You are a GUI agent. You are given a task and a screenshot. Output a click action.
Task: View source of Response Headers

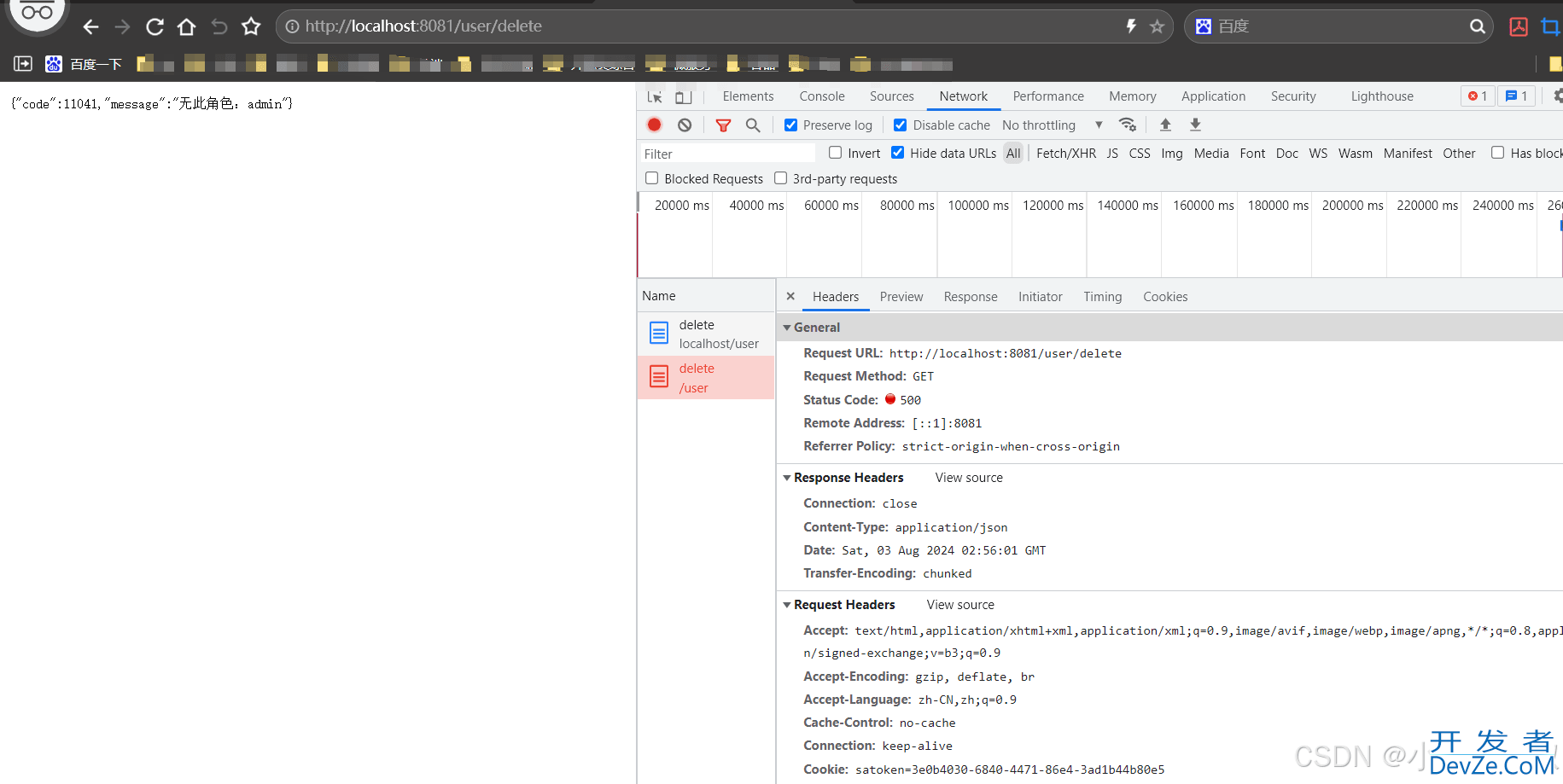[x=969, y=478]
